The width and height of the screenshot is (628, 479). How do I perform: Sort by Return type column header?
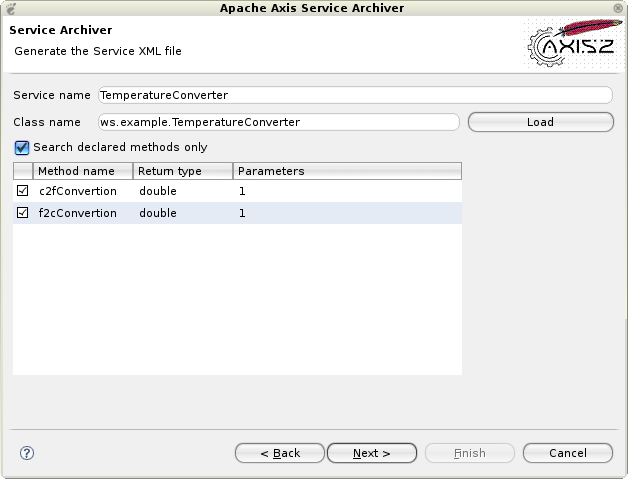[x=183, y=171]
